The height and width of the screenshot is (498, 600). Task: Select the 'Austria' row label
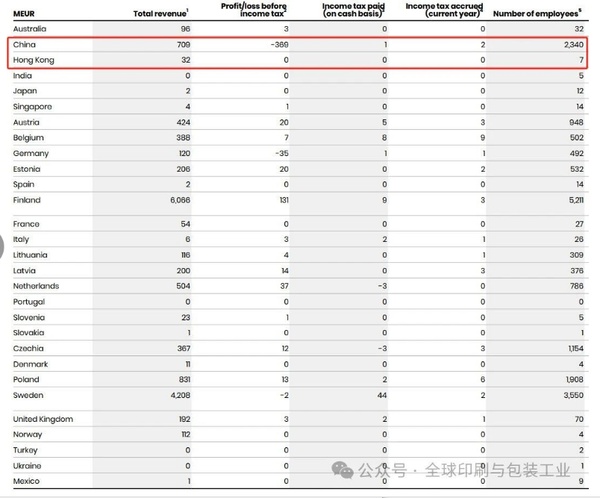coord(26,122)
